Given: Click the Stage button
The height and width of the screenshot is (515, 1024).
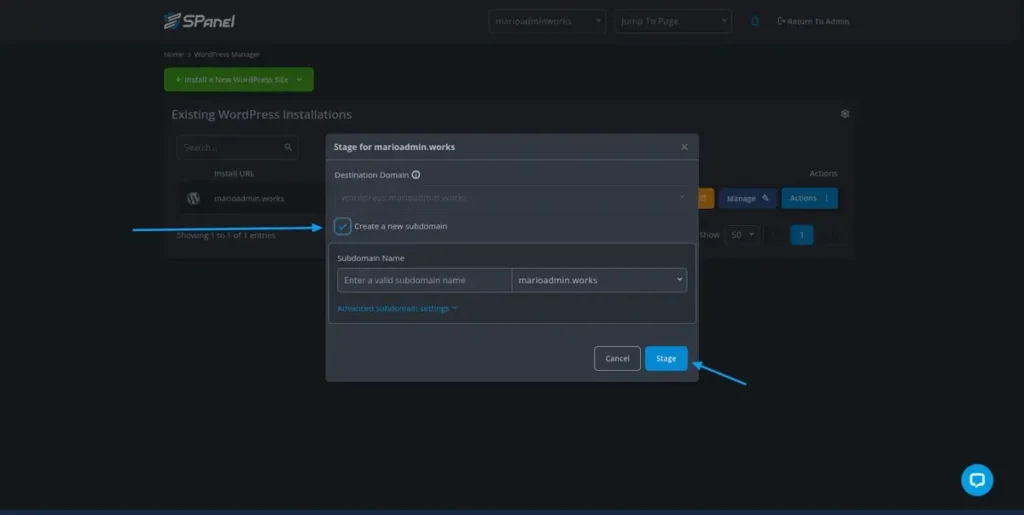Looking at the screenshot, I should (x=666, y=358).
